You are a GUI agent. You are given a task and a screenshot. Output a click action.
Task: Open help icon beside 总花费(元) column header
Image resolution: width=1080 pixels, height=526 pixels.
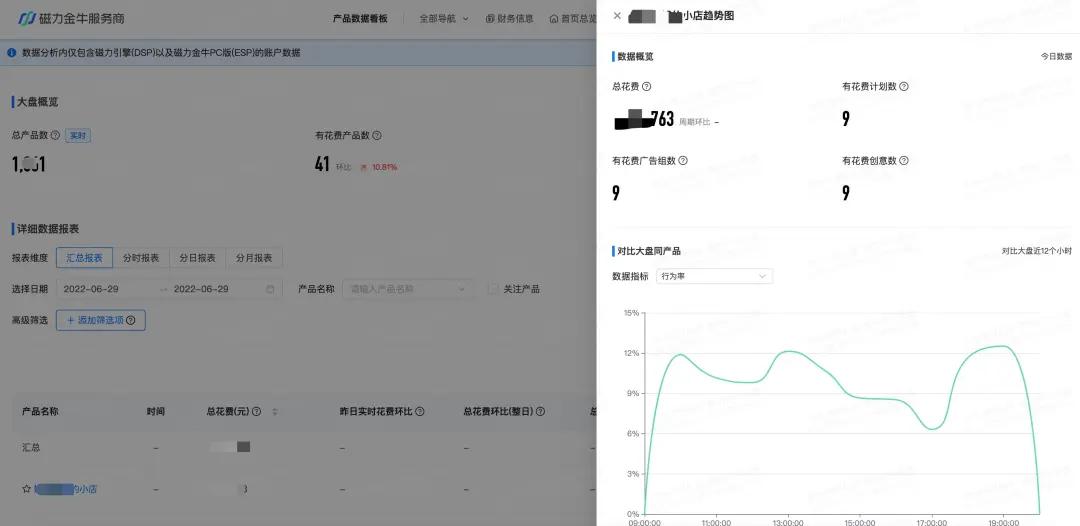click(x=256, y=412)
